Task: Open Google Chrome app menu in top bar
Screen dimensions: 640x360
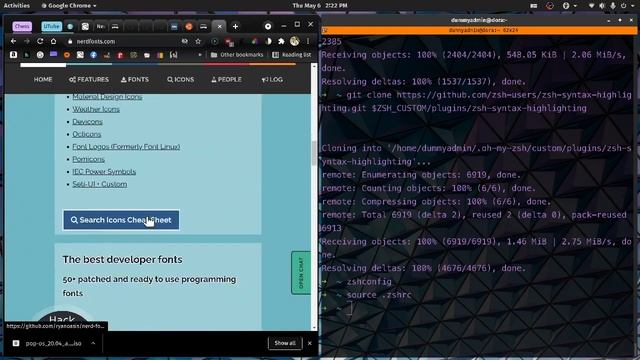Action: (69, 6)
